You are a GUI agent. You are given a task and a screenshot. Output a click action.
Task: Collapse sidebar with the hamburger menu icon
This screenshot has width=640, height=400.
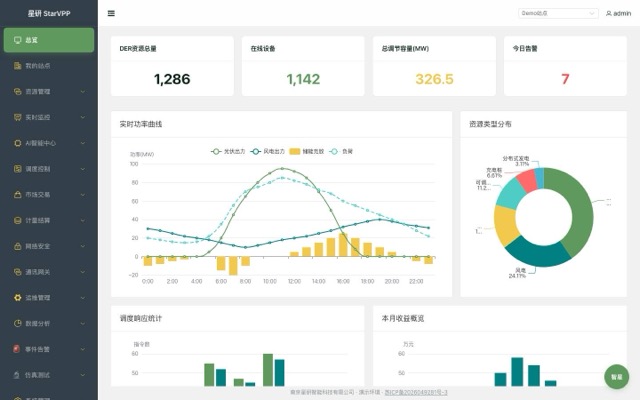click(111, 13)
